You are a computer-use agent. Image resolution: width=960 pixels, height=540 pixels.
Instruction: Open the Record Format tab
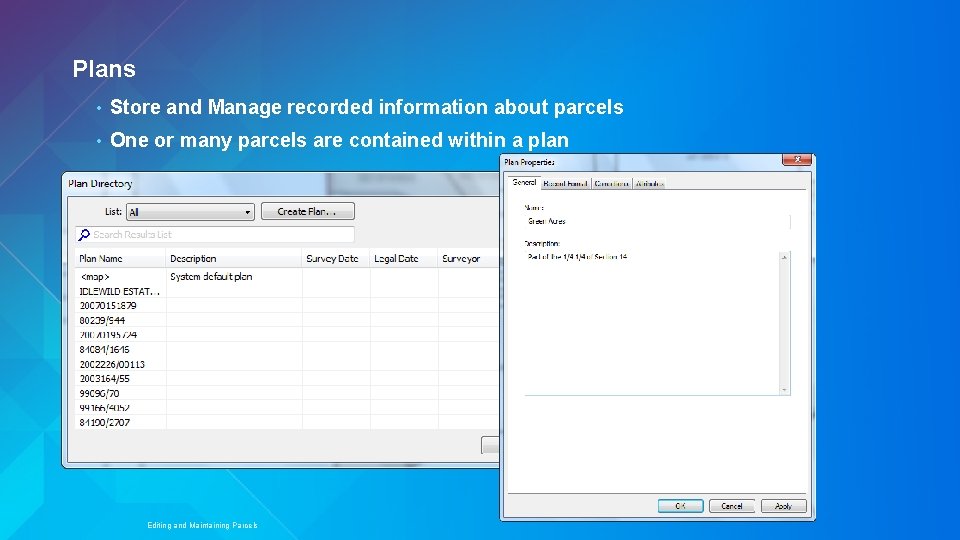[x=565, y=184]
